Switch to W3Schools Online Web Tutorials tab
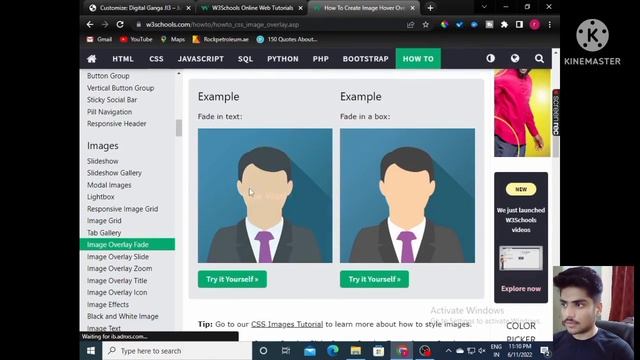 pyautogui.click(x=252, y=8)
